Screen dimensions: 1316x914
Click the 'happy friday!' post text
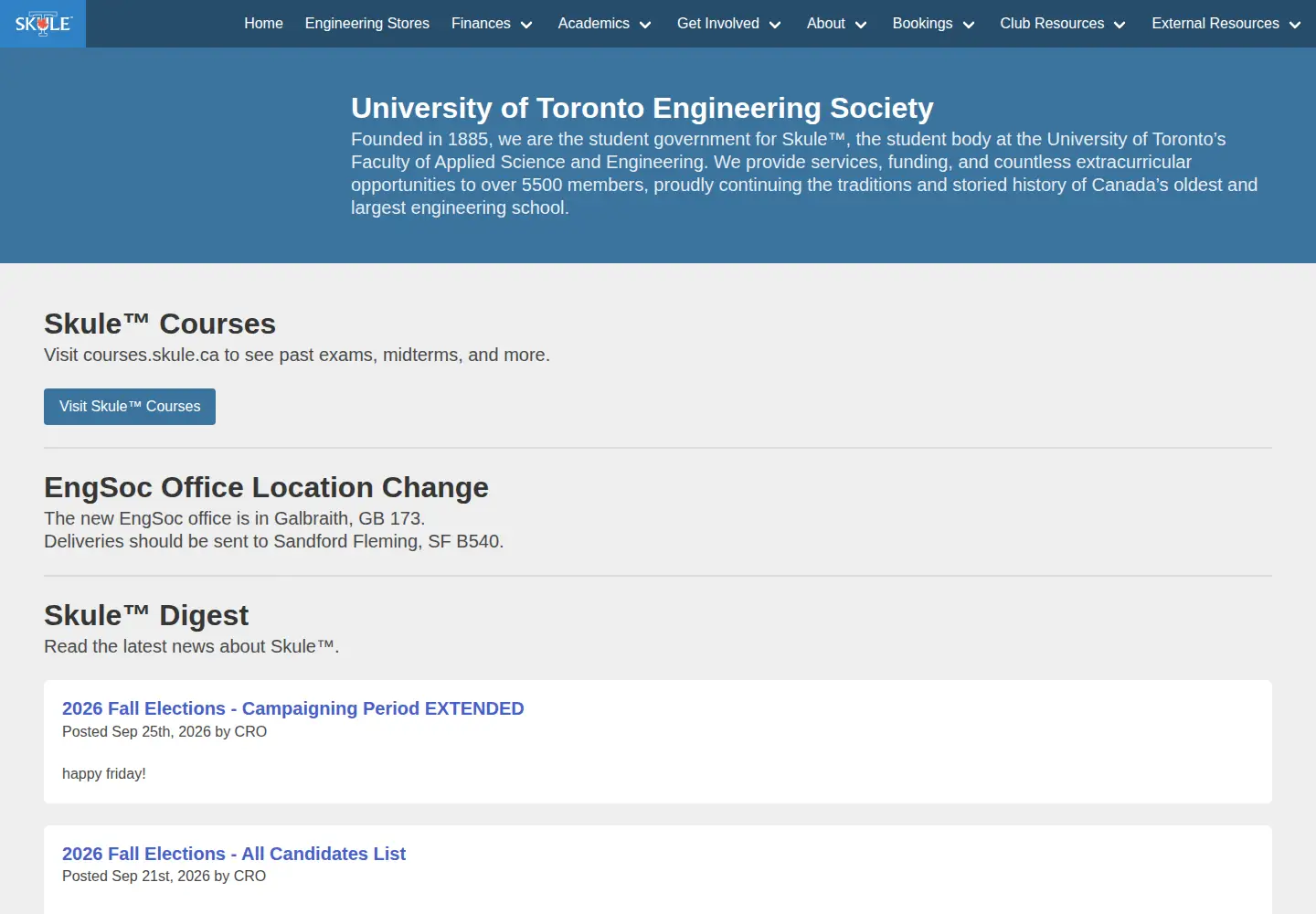(104, 773)
